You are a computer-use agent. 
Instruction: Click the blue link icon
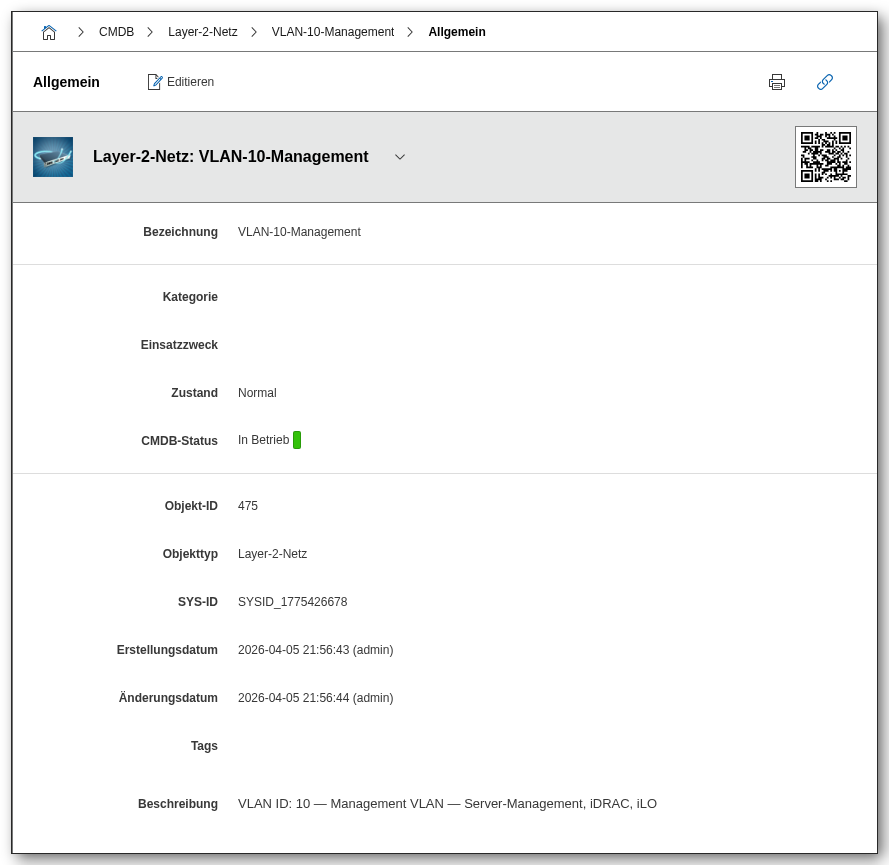tap(825, 82)
